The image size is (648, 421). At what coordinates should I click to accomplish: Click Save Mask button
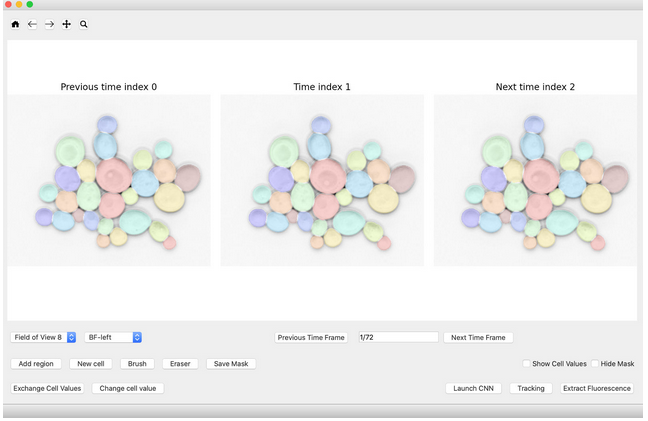tap(231, 364)
